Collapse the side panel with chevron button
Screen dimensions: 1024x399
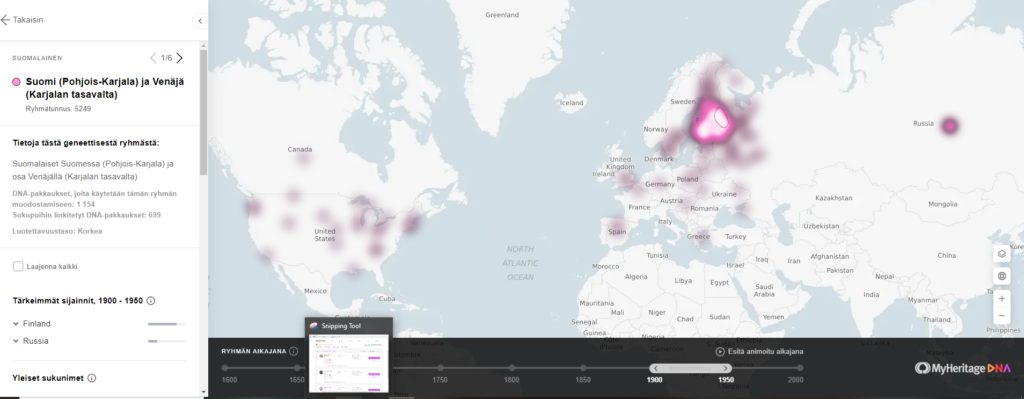point(200,21)
